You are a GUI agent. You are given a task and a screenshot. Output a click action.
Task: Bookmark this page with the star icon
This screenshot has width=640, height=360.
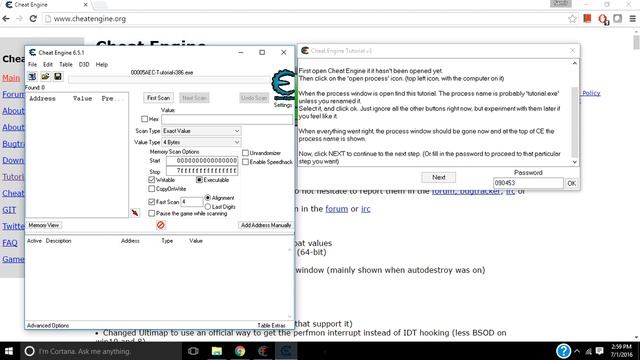tap(572, 19)
